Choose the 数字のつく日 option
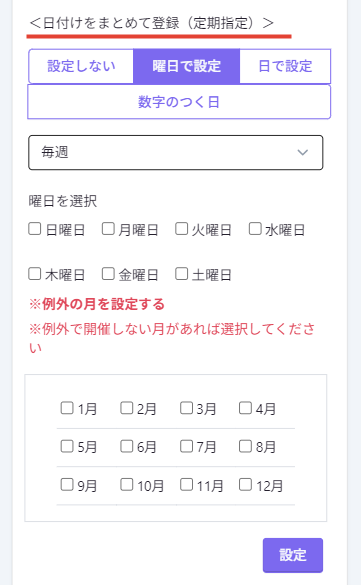 tap(179, 101)
